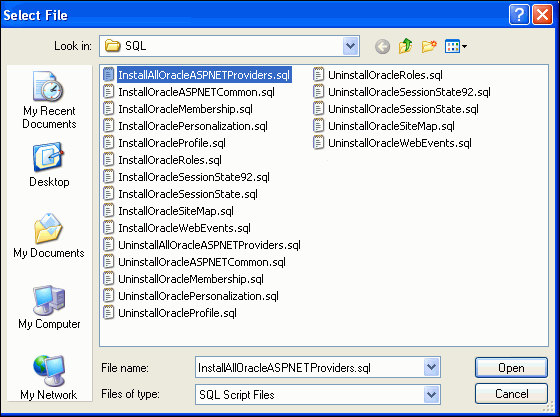
Task: Select file icon of InstallOracleWebEvents.sql
Action: point(108,228)
